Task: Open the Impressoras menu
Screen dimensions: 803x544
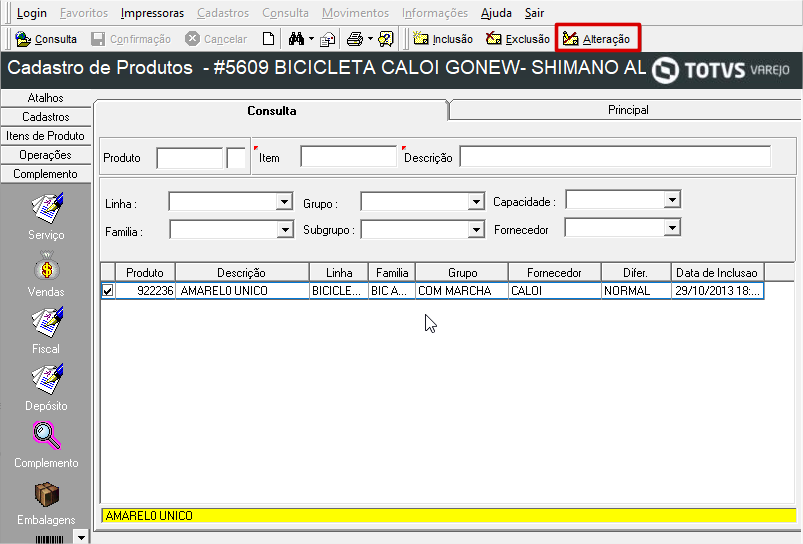Action: tap(152, 13)
